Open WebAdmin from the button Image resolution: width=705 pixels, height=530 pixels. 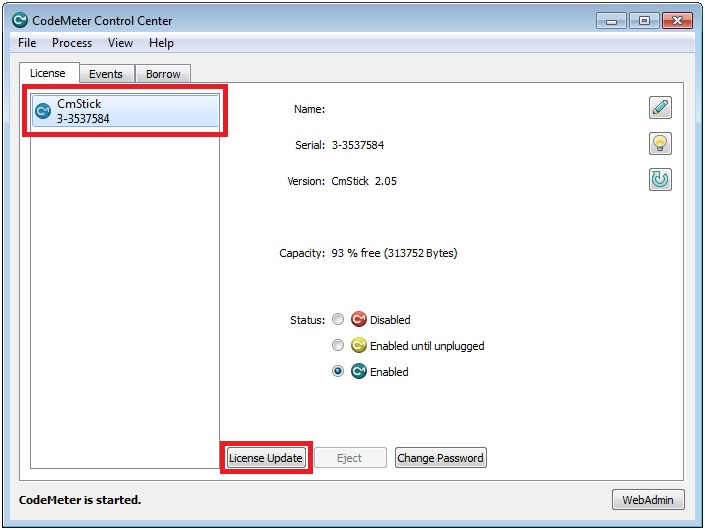click(648, 500)
